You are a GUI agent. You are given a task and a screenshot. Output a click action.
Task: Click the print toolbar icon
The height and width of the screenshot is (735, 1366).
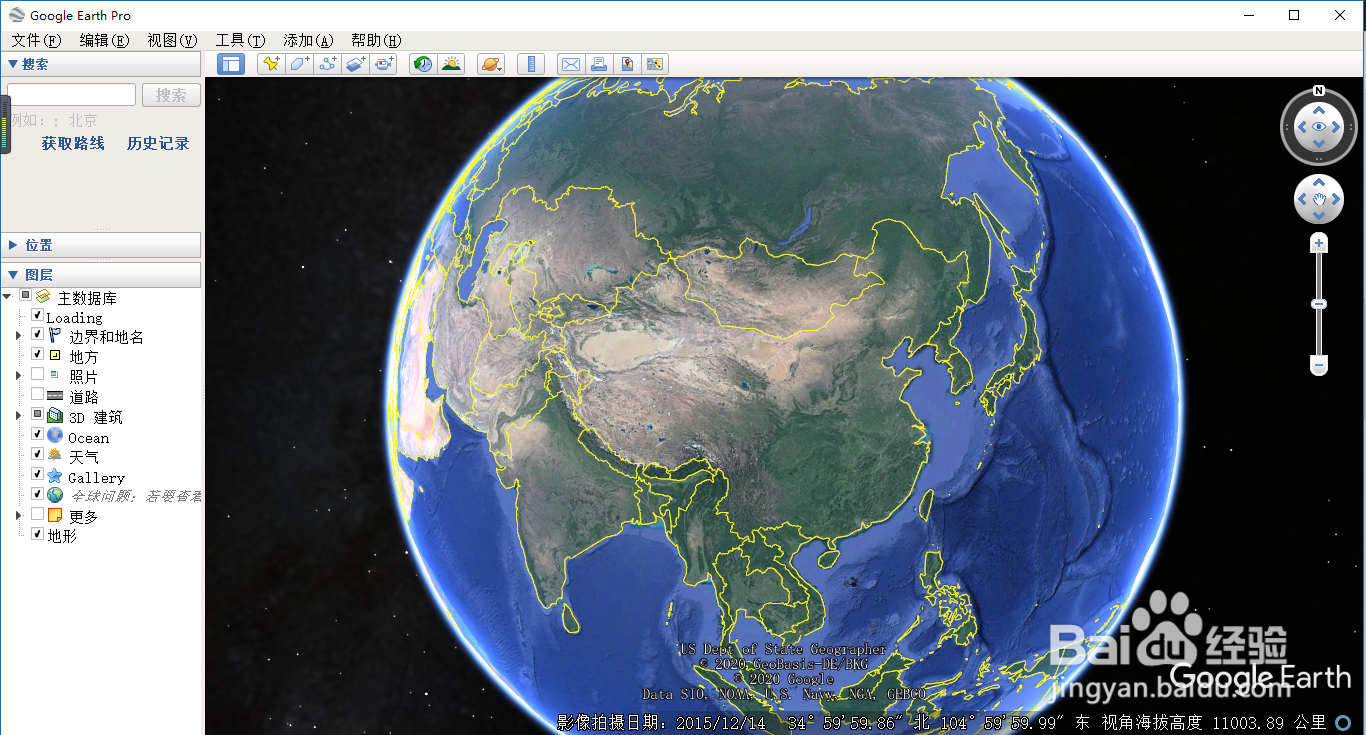(598, 64)
